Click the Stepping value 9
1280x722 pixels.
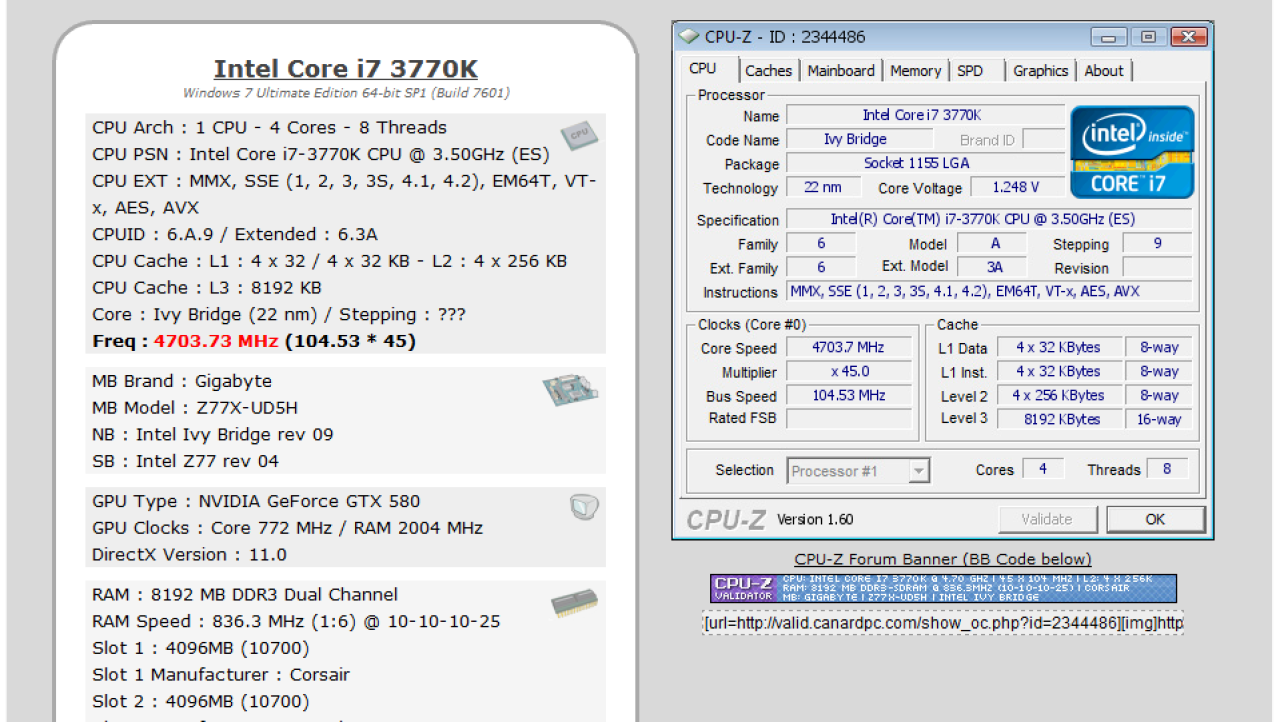1157,243
